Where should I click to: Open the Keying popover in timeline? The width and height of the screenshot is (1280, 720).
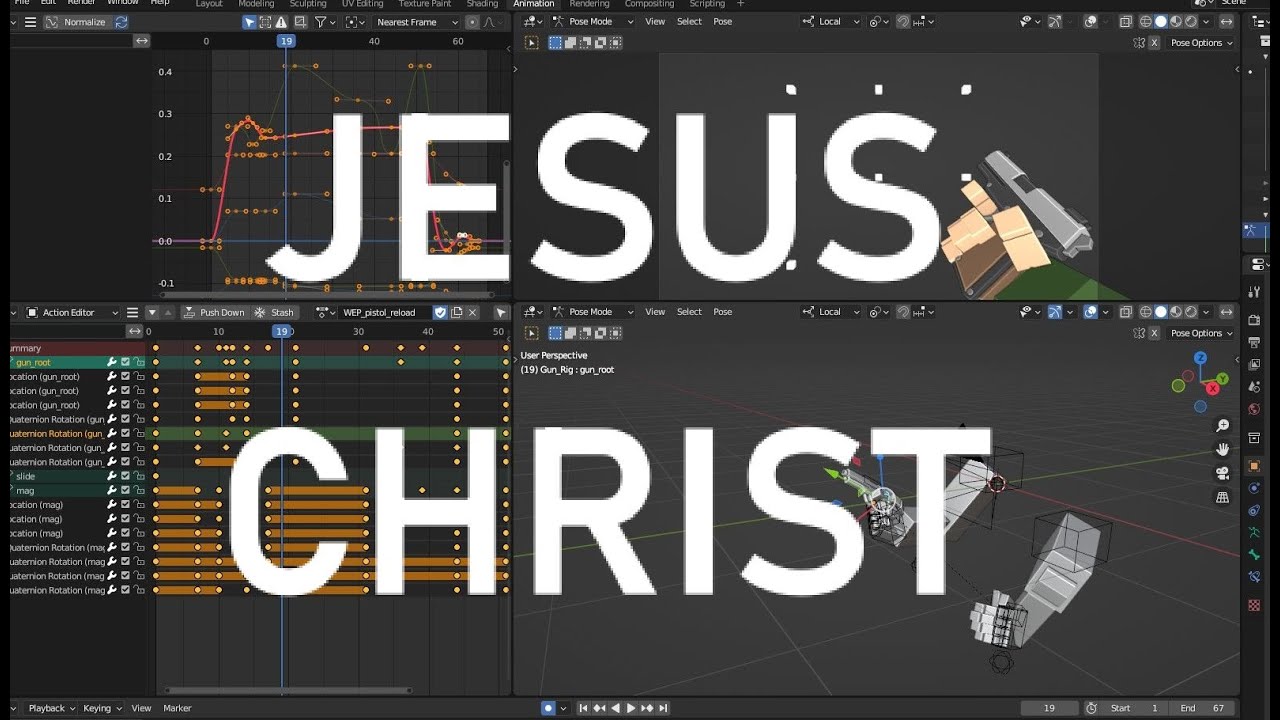[x=100, y=708]
